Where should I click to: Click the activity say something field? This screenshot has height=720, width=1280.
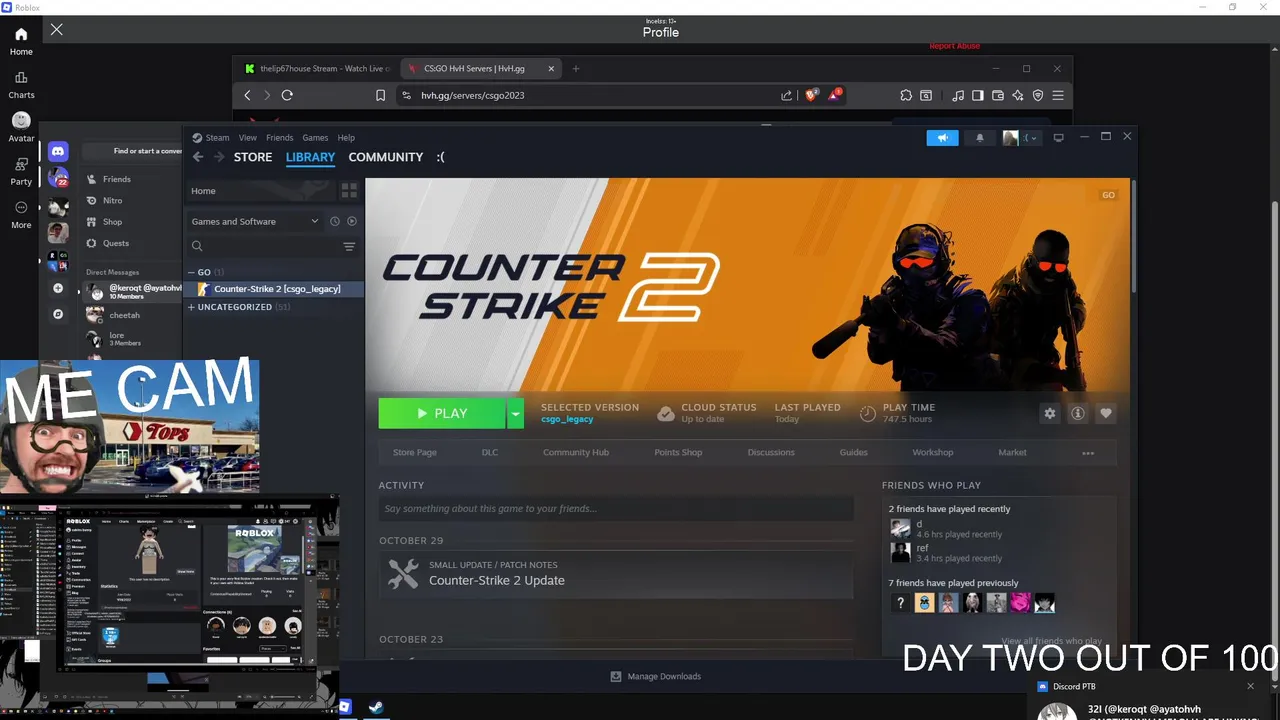[616, 509]
